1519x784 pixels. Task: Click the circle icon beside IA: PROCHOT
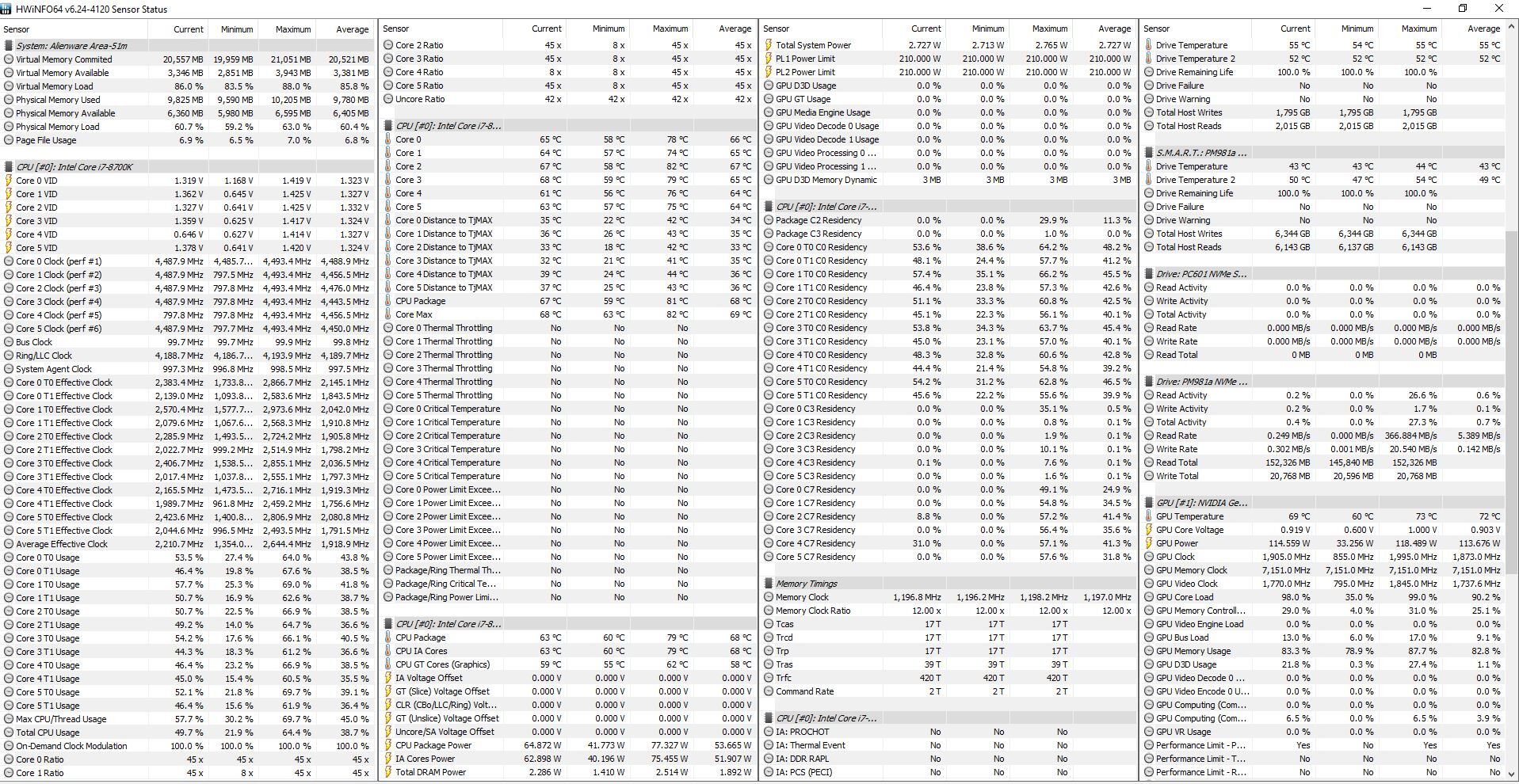[769, 732]
